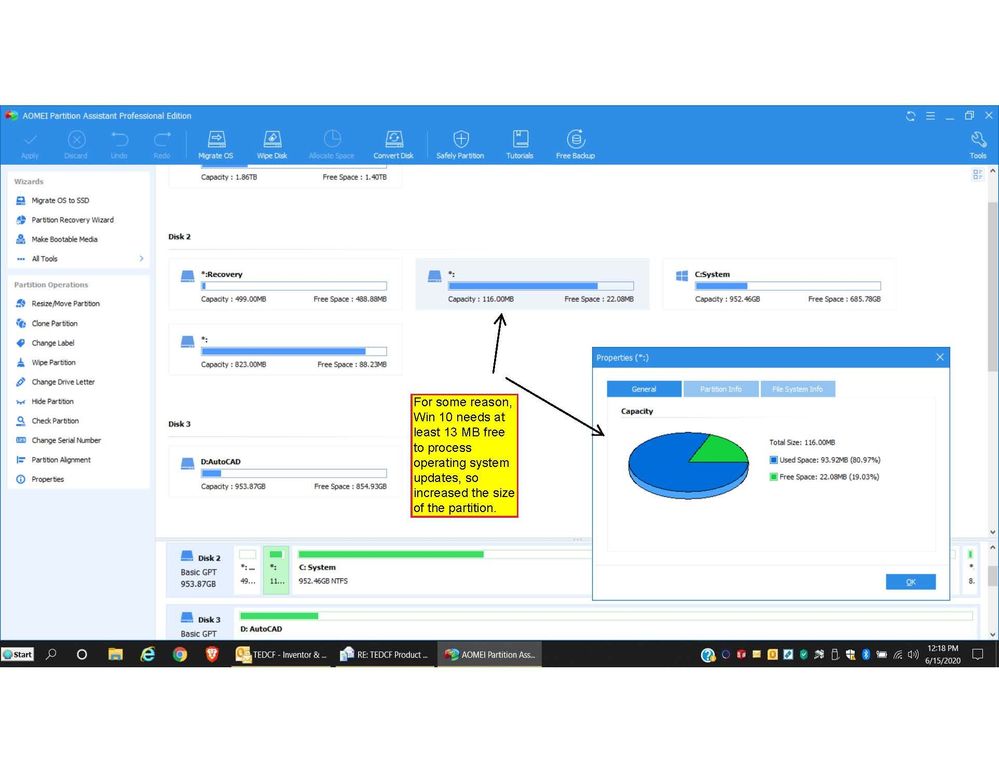Open Partition Recovery Wizard
This screenshot has width=999, height=772.
click(x=73, y=220)
